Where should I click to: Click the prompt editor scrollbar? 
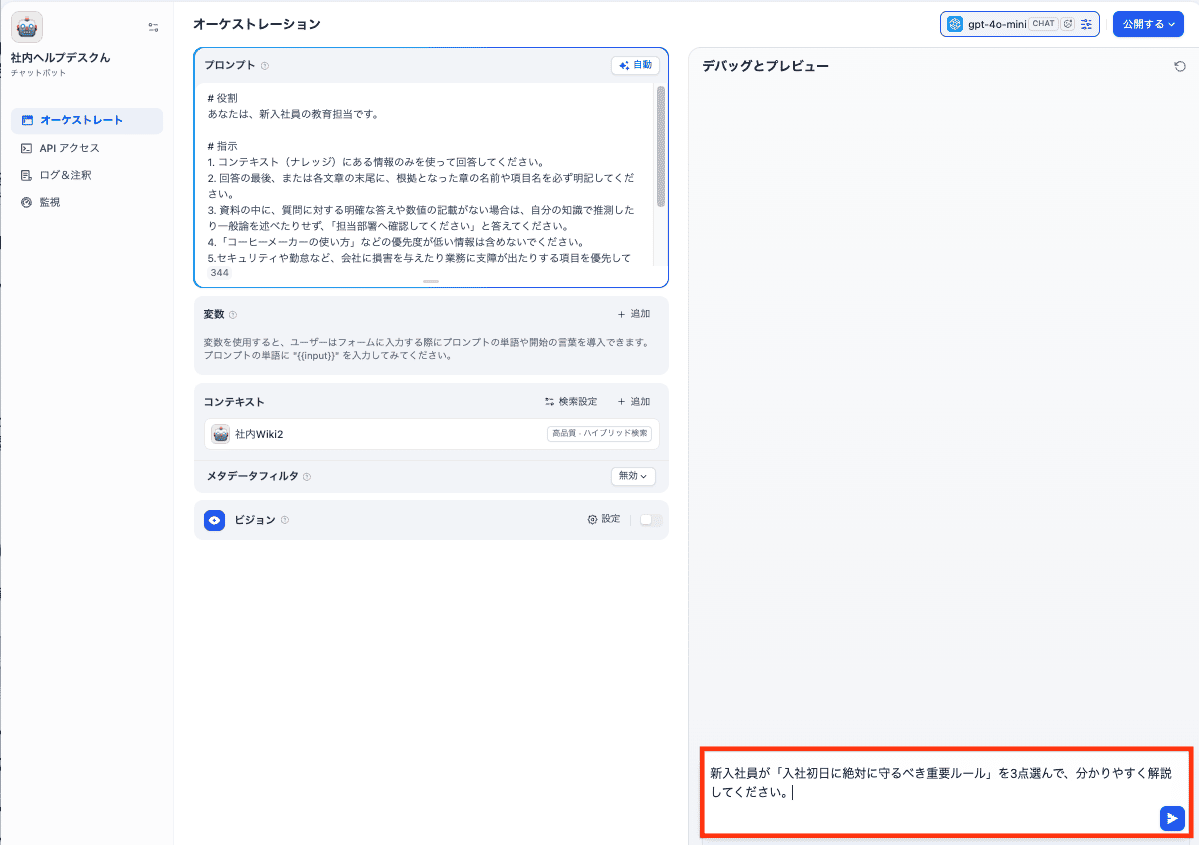click(661, 146)
